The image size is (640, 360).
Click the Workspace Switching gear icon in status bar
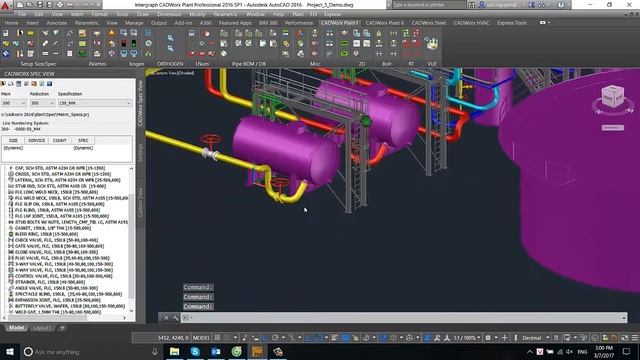click(488, 338)
